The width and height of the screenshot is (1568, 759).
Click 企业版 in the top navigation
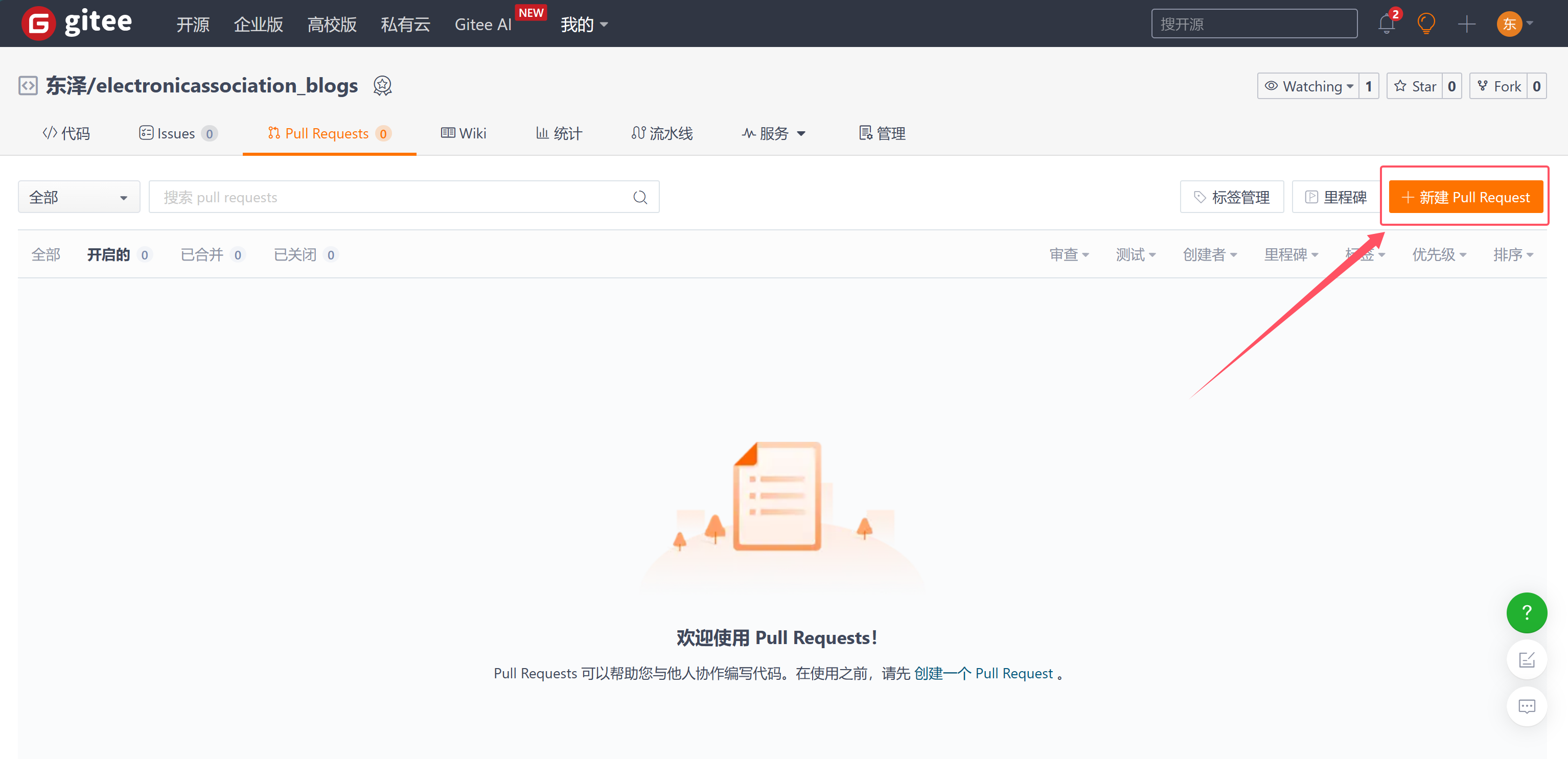click(x=258, y=25)
